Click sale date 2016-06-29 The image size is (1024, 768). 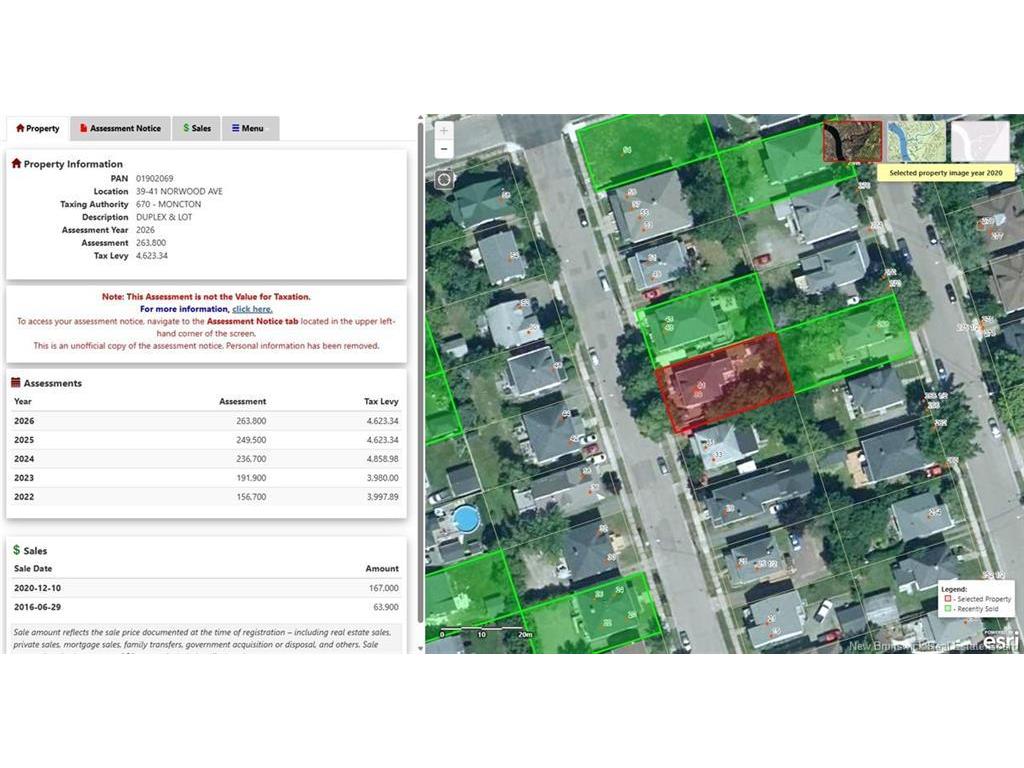pyautogui.click(x=38, y=607)
